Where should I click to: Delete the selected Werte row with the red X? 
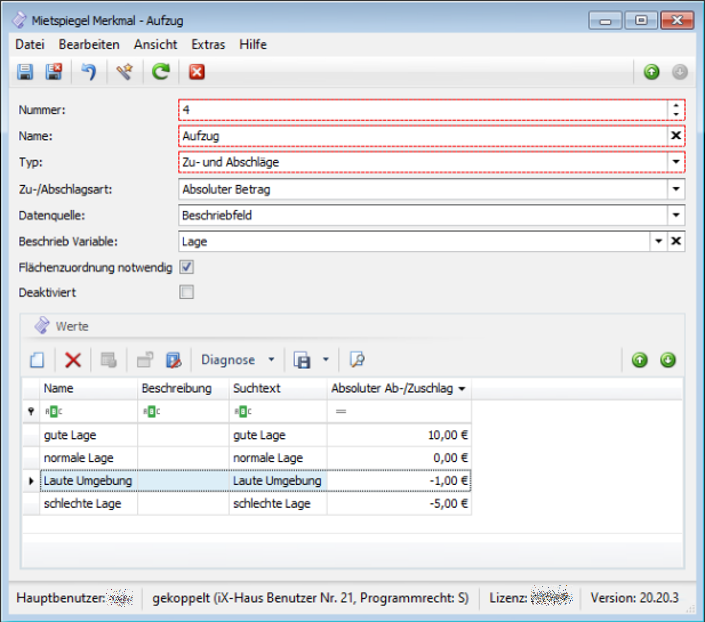[x=73, y=360]
